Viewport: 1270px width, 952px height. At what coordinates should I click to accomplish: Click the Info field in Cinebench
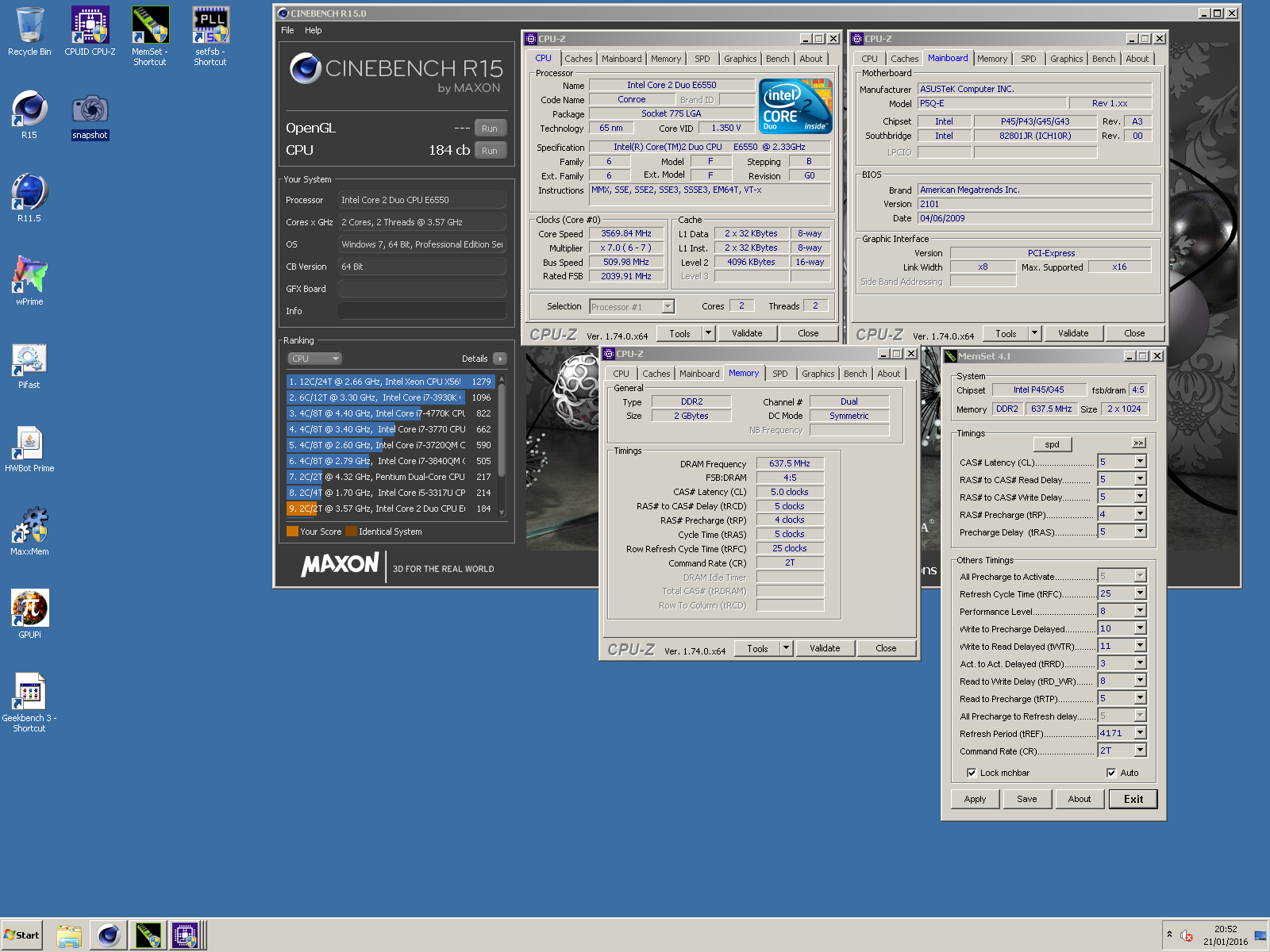[422, 311]
